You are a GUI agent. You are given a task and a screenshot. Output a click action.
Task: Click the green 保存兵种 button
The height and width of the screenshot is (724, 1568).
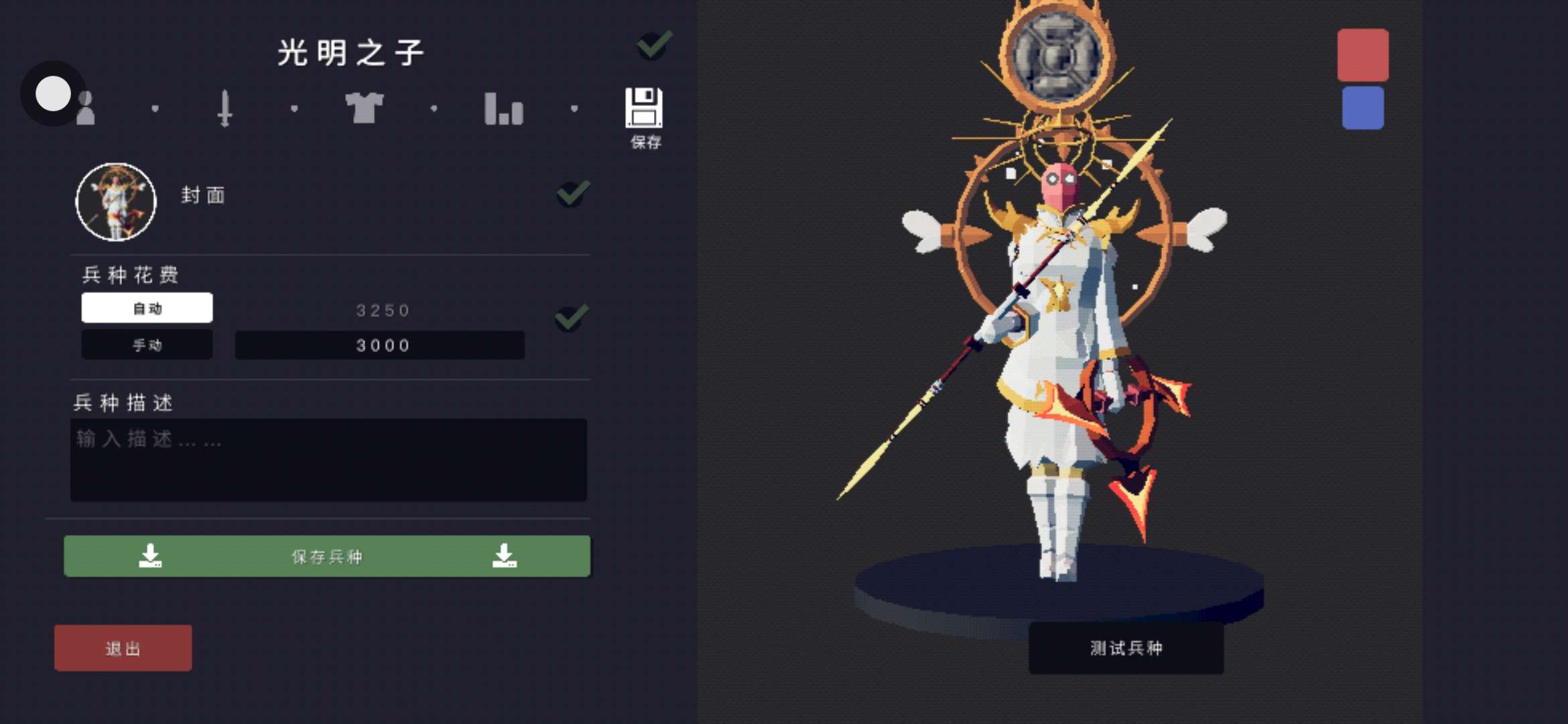[327, 556]
